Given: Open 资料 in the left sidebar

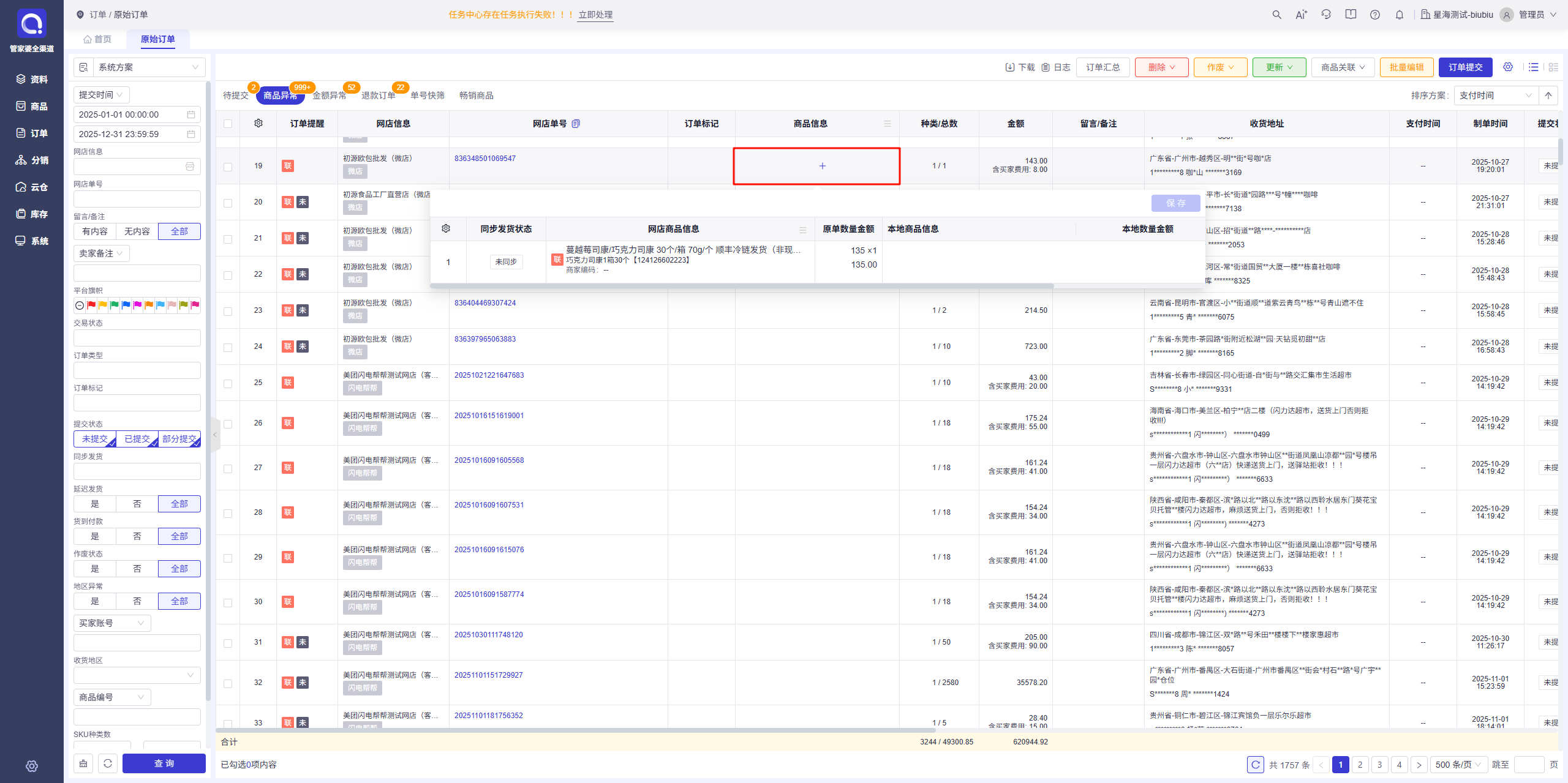Looking at the screenshot, I should click(32, 79).
